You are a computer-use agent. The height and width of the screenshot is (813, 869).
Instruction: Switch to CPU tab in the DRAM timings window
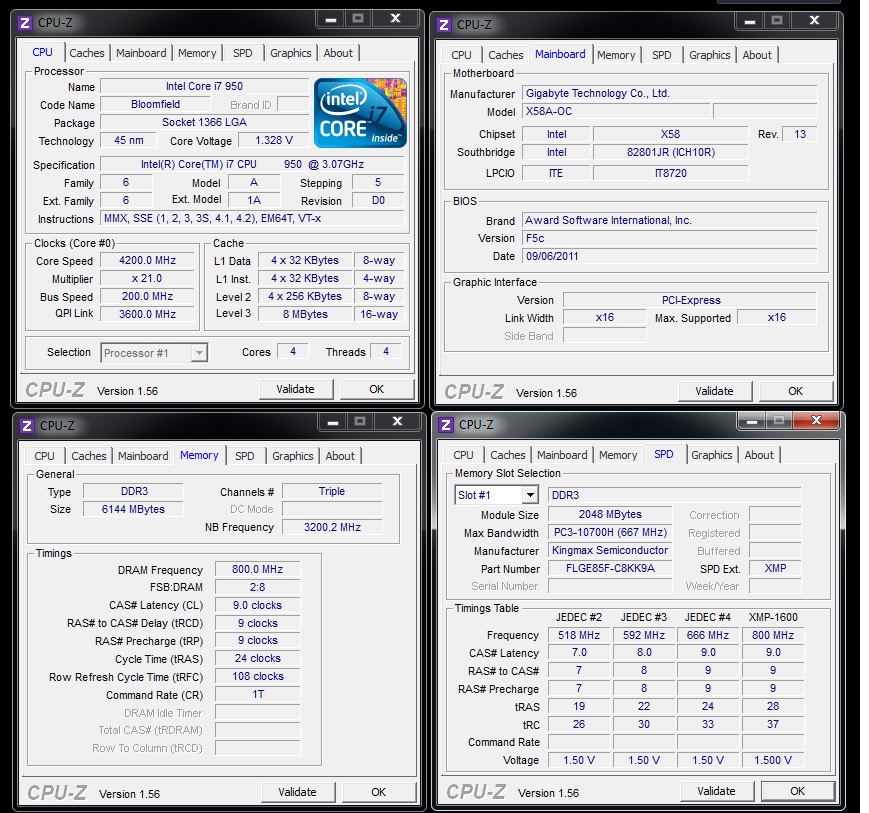click(x=44, y=456)
